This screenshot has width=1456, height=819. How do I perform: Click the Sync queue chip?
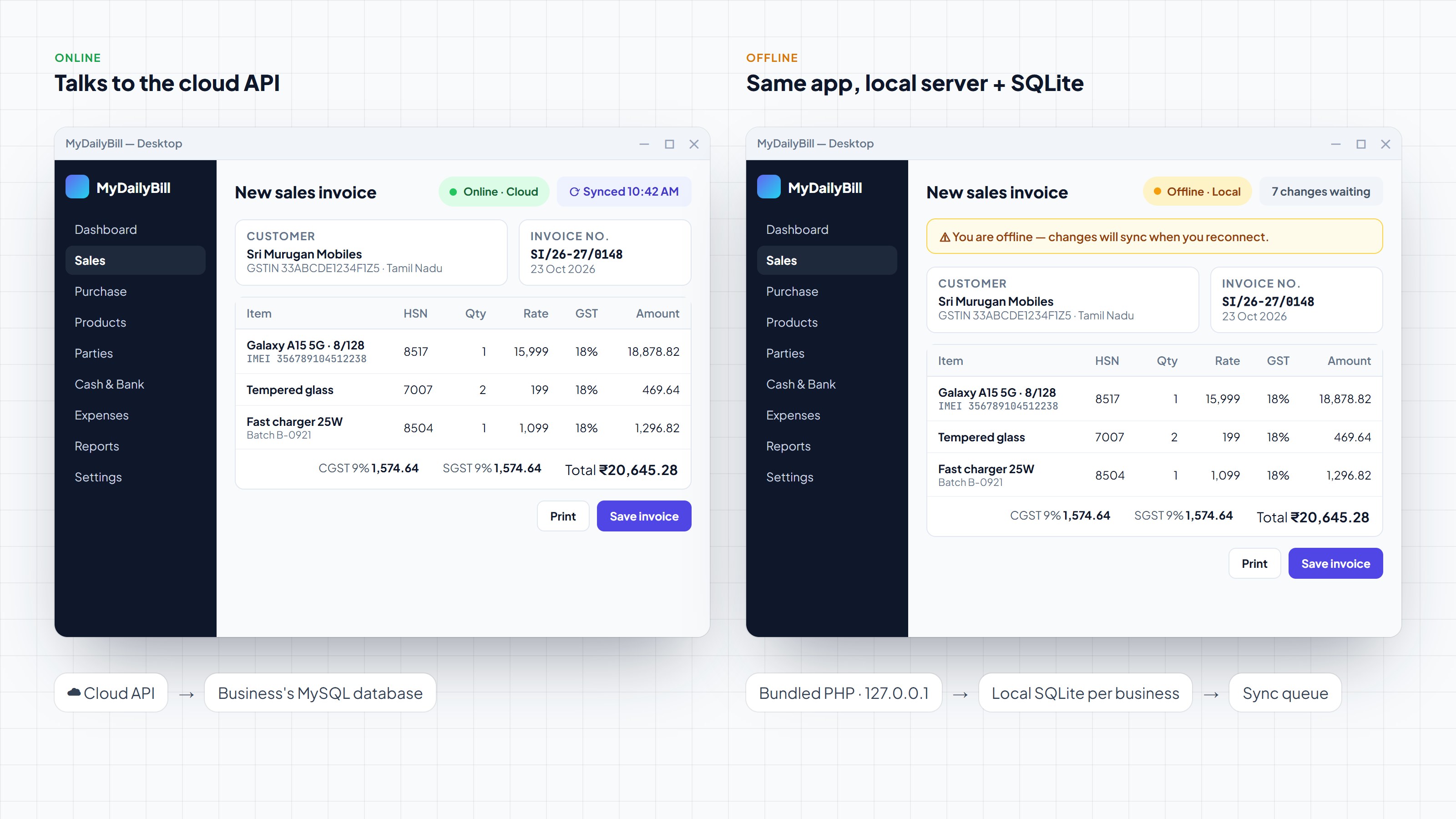(1285, 693)
